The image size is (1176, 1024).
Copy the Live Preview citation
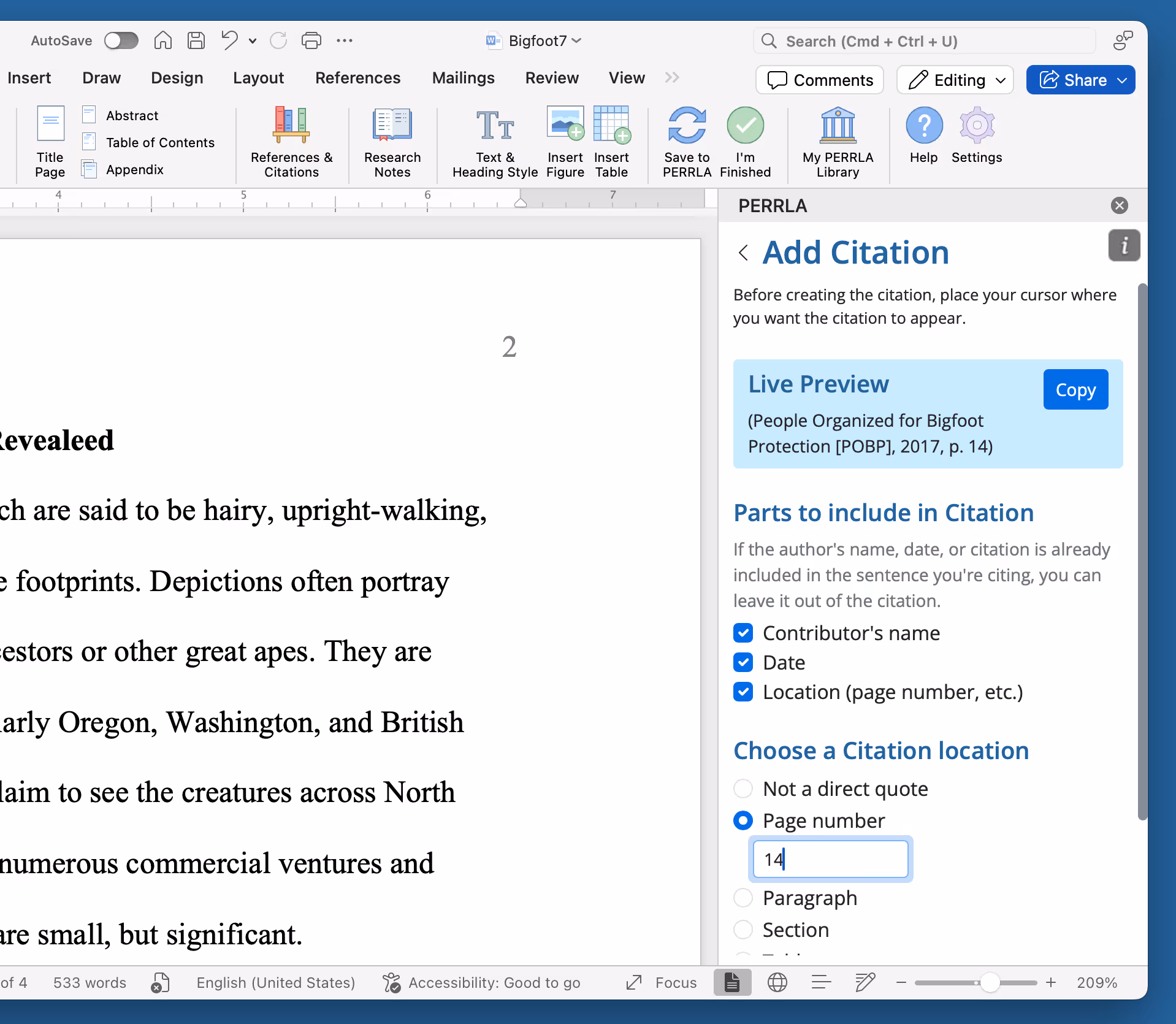pos(1075,389)
